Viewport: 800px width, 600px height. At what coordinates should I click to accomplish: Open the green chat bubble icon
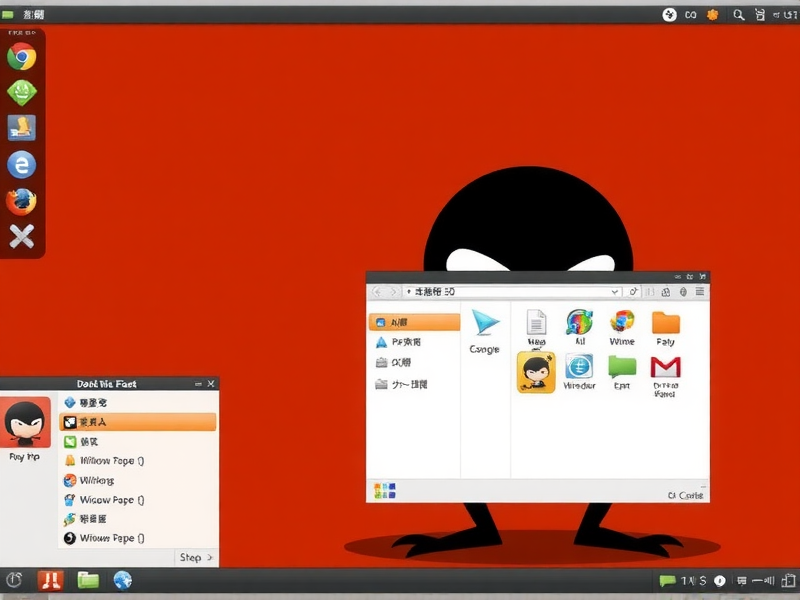point(622,367)
